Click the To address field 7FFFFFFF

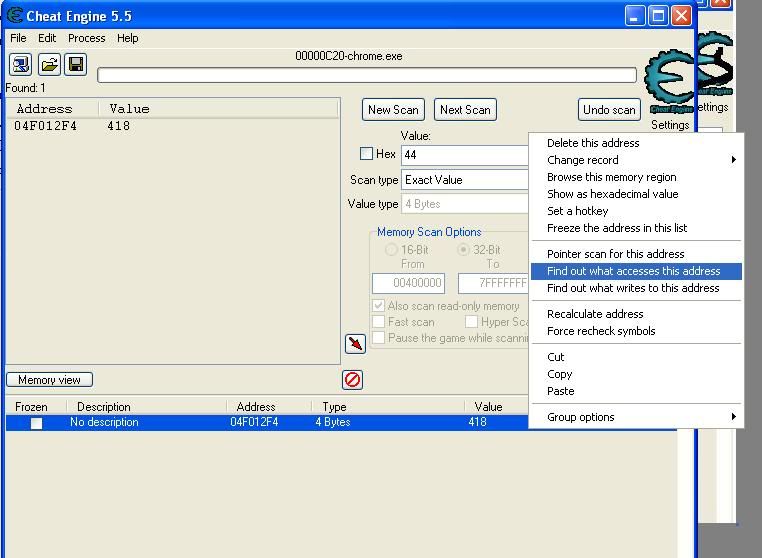pos(493,283)
